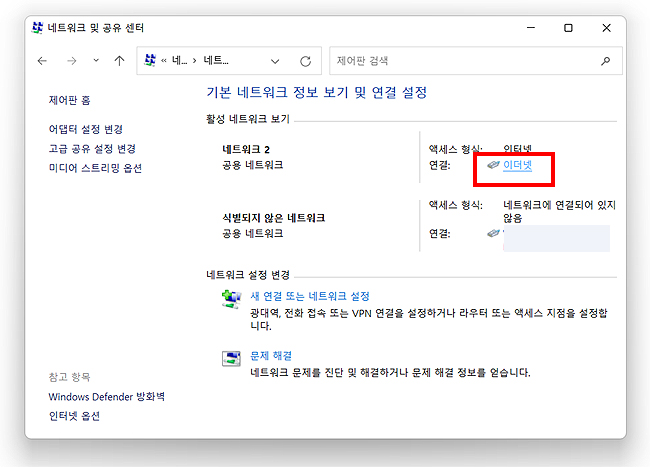Open the 이더넷 connection link
This screenshot has width=650, height=467.
pos(517,165)
